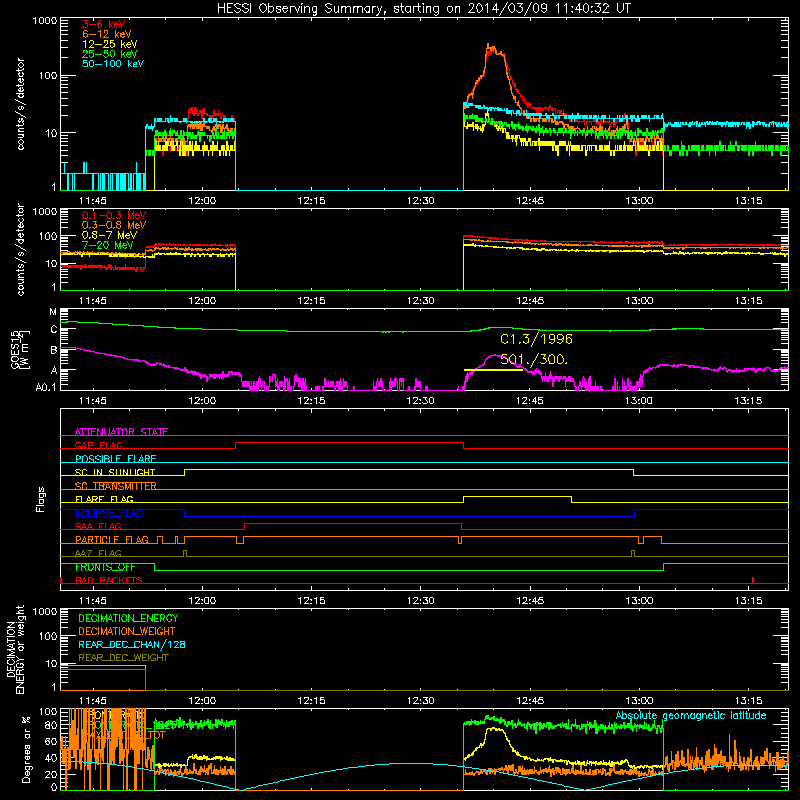Select the PARTICLE_FLAG label
This screenshot has height=800, width=800.
coord(112,539)
